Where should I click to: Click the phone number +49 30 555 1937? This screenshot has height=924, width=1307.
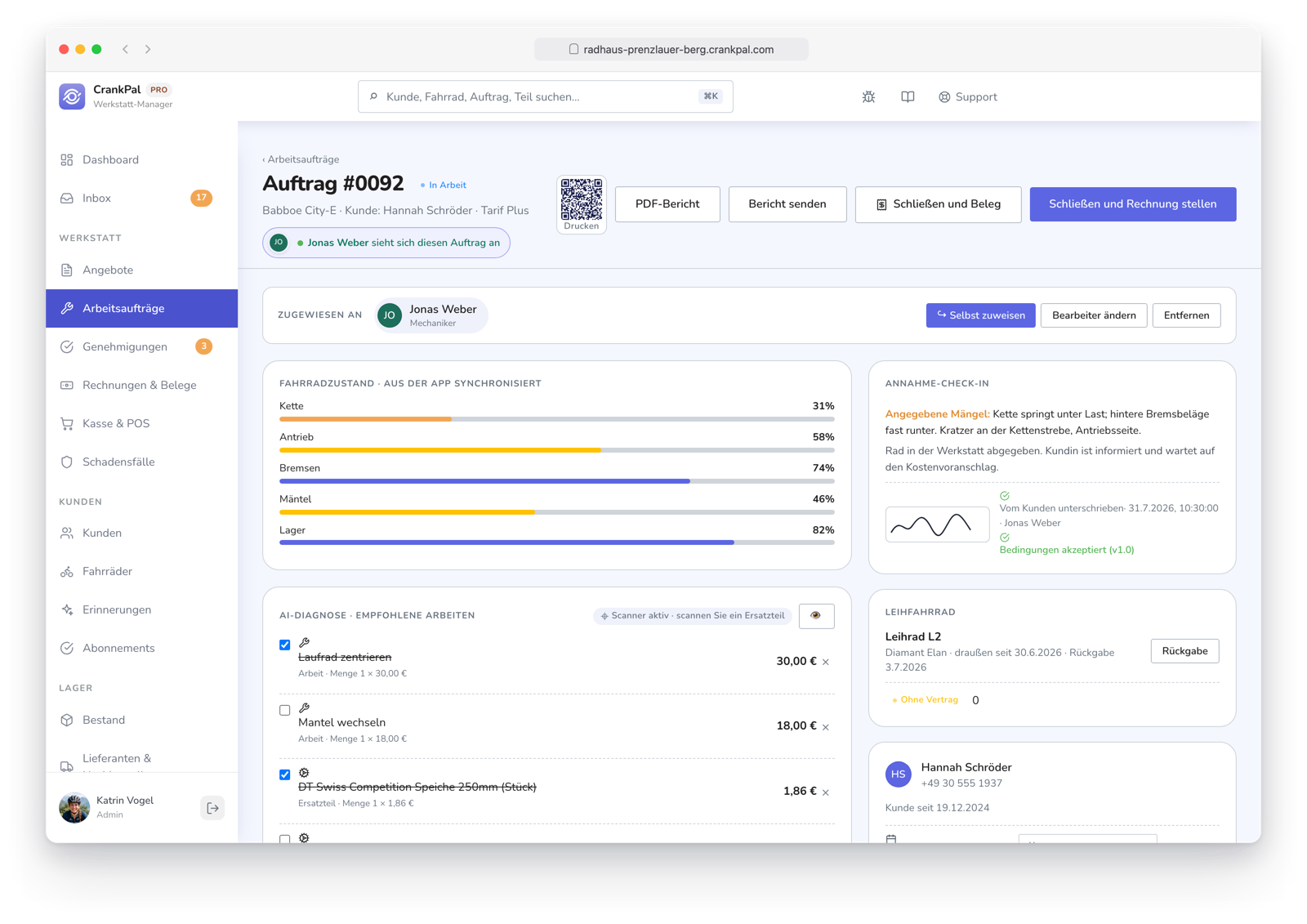tap(961, 783)
